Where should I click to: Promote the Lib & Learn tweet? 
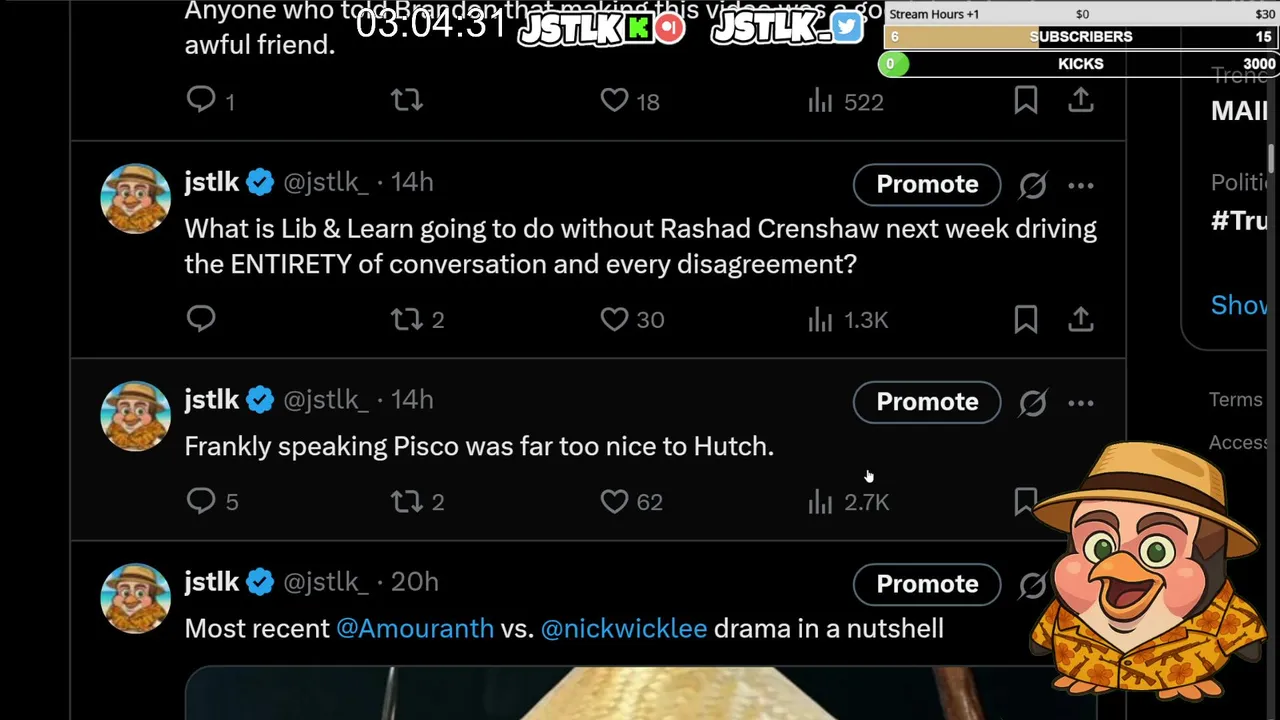tap(927, 184)
